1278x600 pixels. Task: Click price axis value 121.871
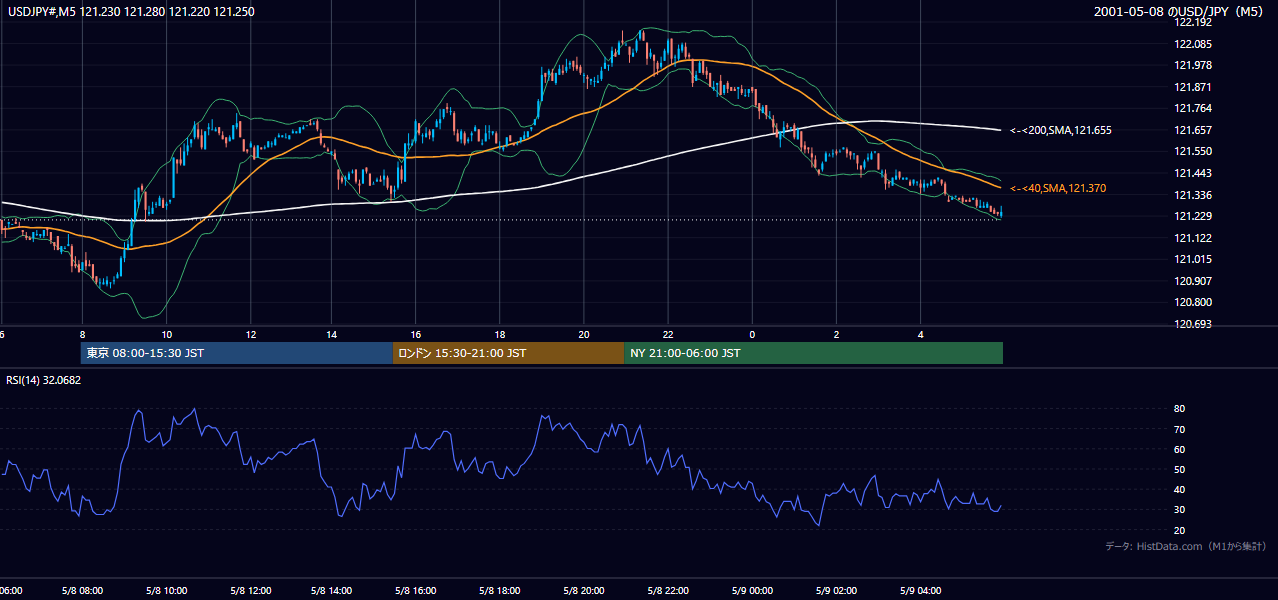pos(1195,87)
